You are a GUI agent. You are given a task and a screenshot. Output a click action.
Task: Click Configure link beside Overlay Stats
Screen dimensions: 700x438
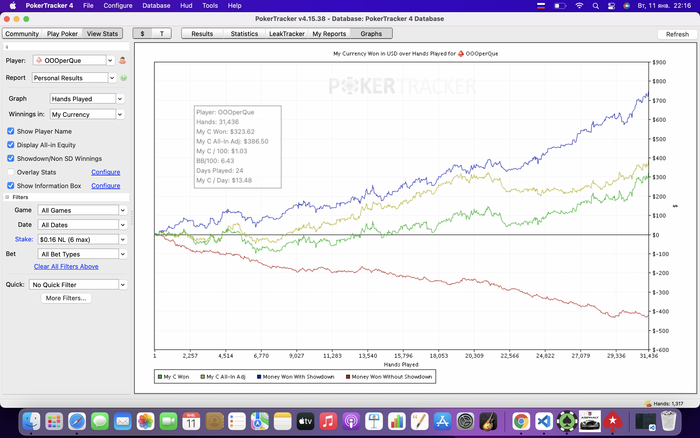point(106,172)
